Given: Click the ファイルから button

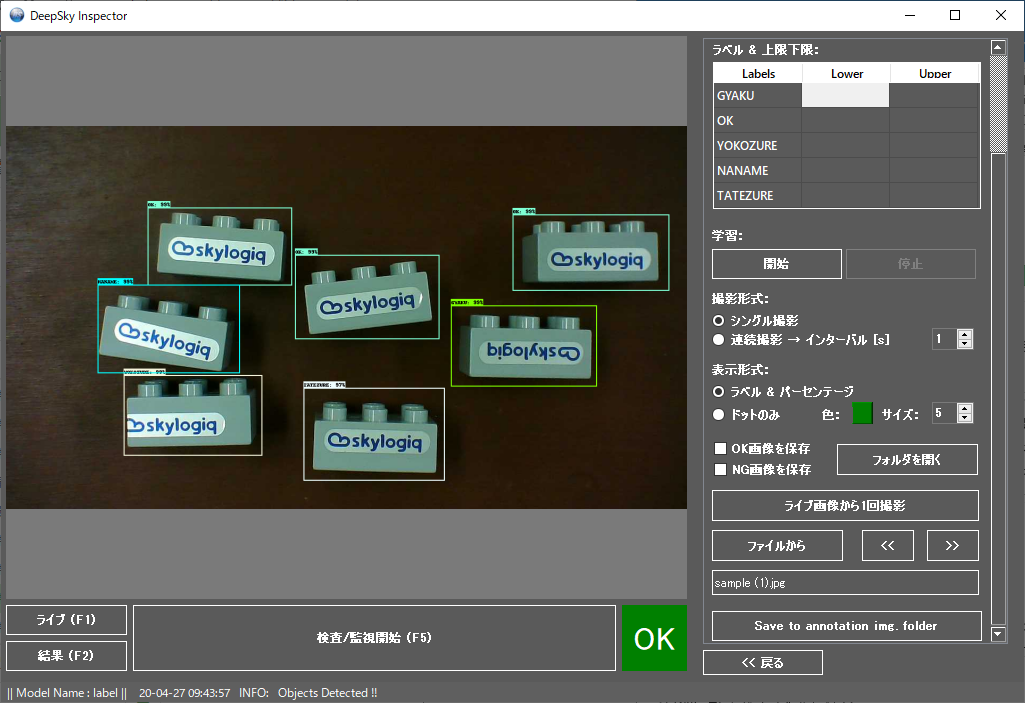Looking at the screenshot, I should point(777,545).
